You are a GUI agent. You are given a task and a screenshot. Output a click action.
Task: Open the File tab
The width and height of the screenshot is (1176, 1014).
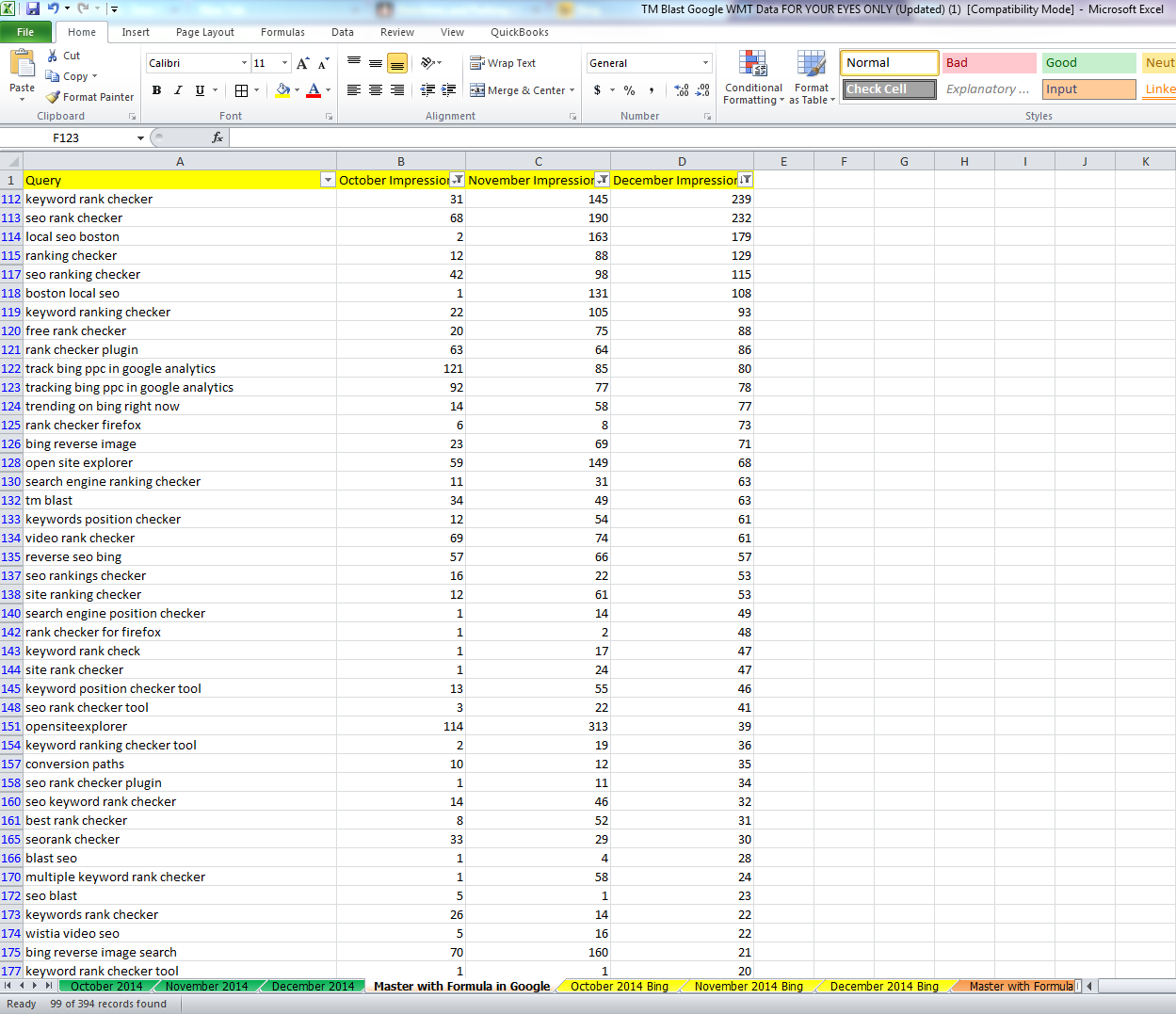point(25,32)
